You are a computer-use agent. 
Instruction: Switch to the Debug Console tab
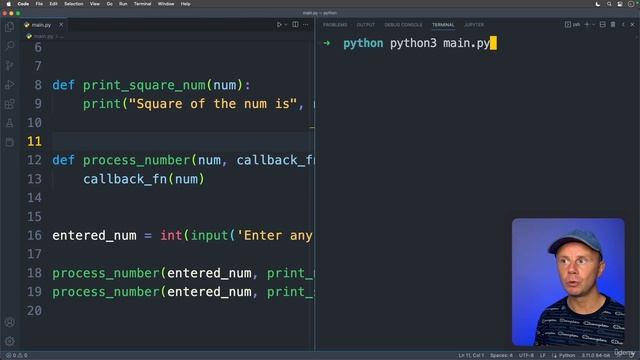point(403,25)
